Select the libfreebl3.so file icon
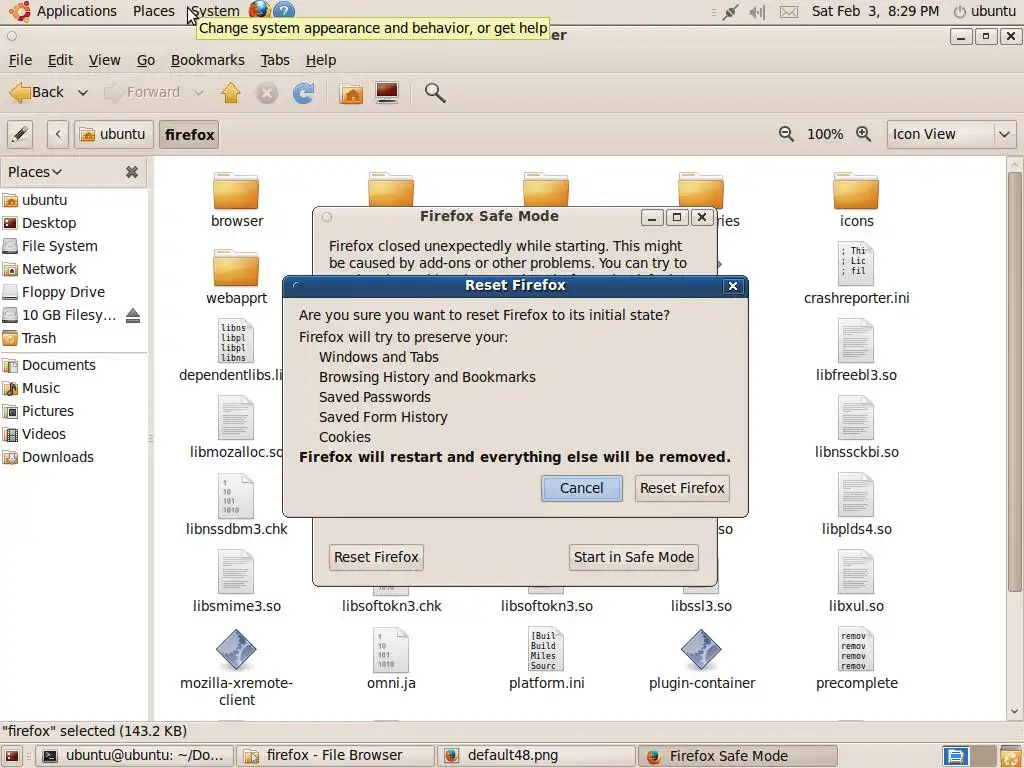Image resolution: width=1024 pixels, height=768 pixels. tap(856, 341)
